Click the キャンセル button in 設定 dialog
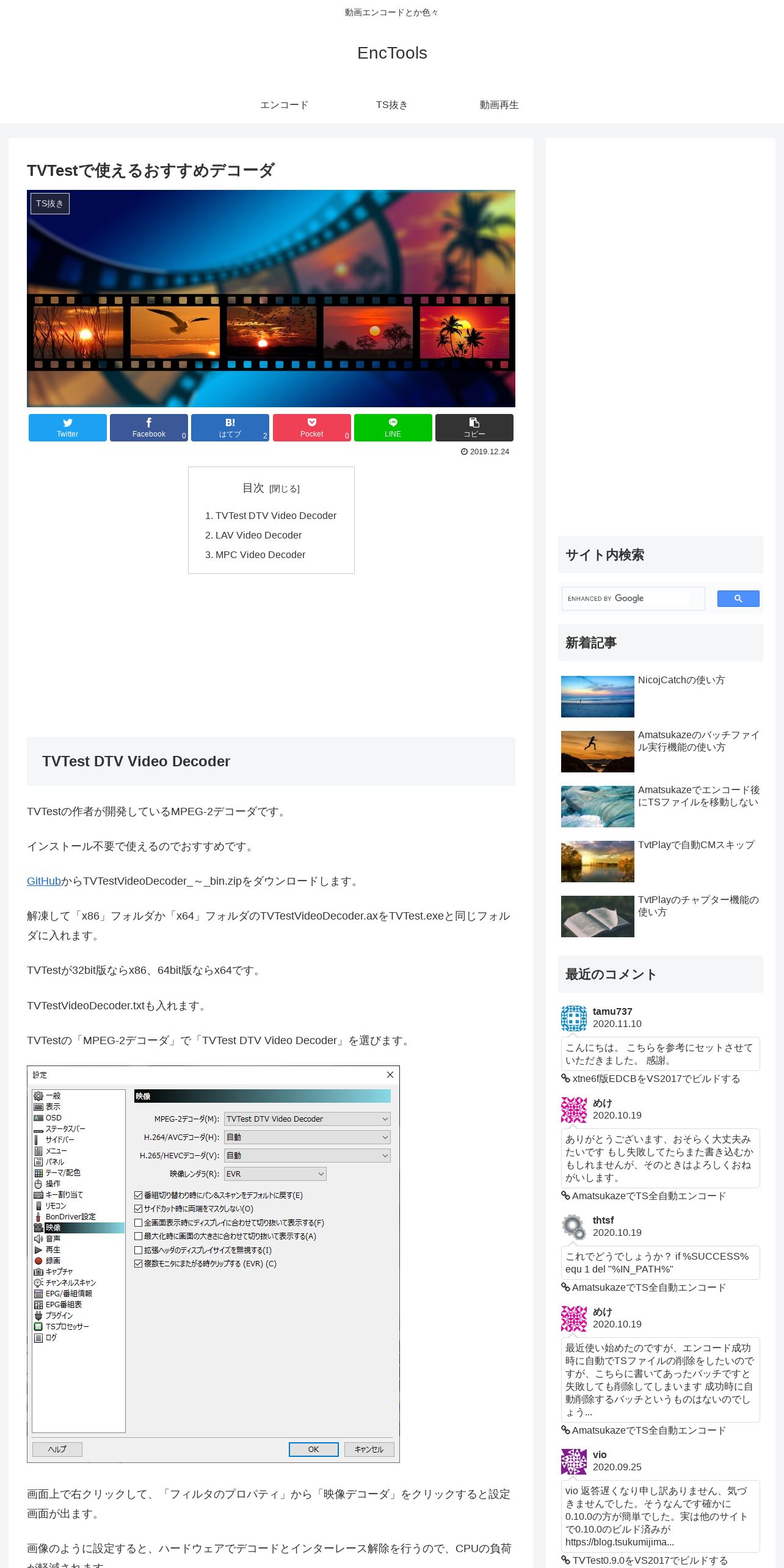Viewport: 784px width, 1568px height. [369, 1450]
